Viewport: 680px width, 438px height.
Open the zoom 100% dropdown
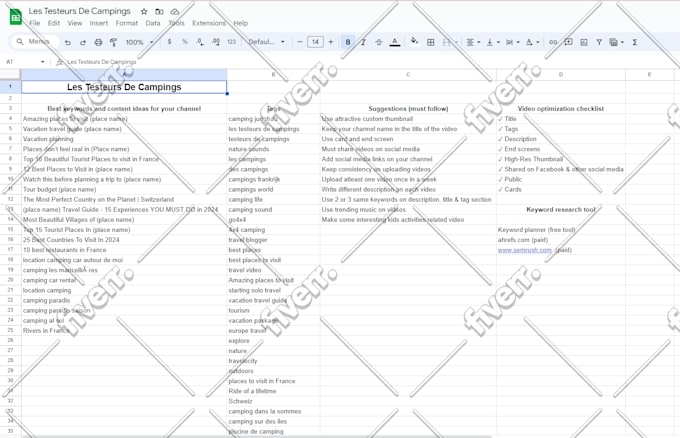[139, 42]
